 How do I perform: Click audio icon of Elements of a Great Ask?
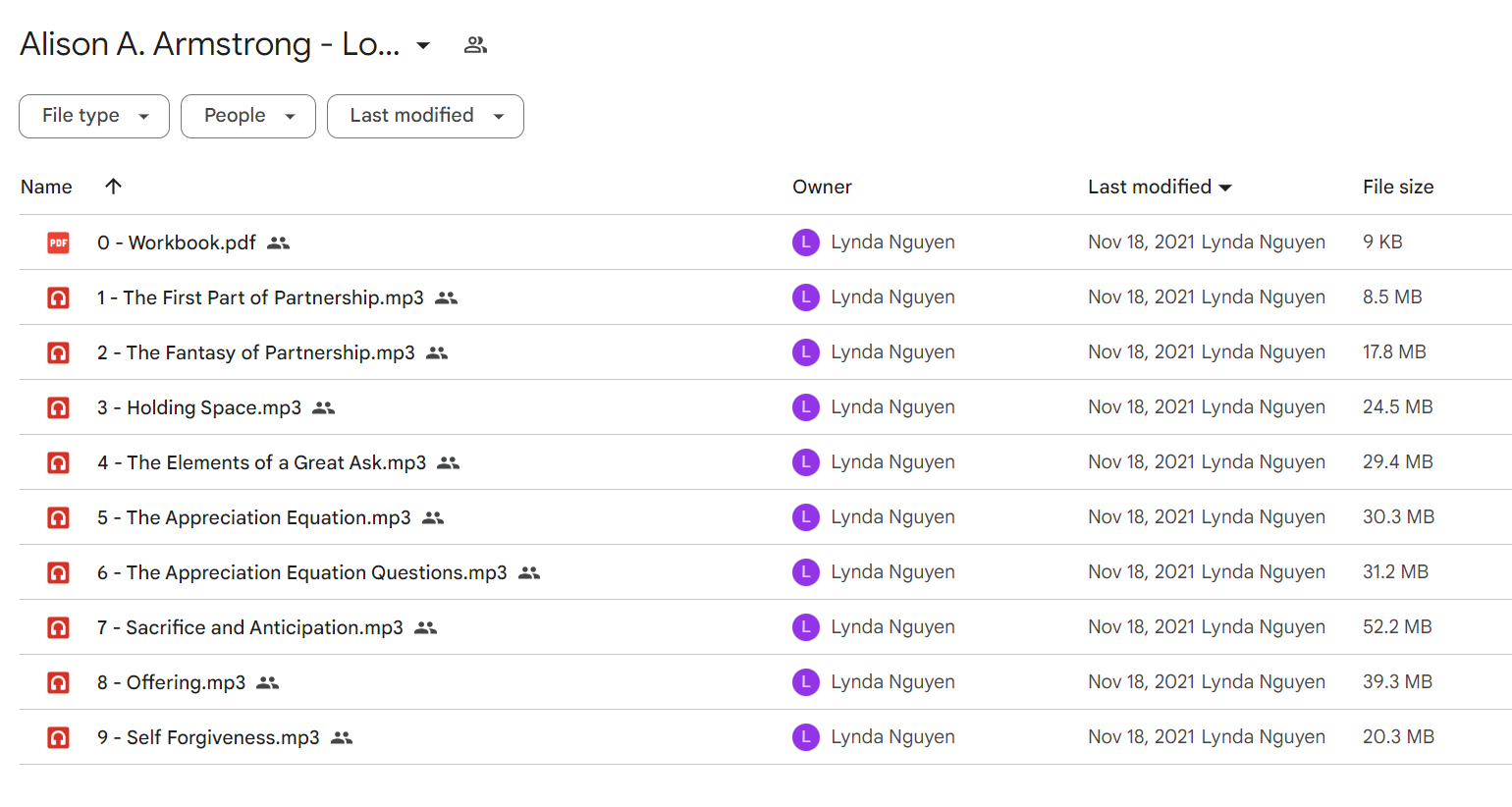pos(59,462)
